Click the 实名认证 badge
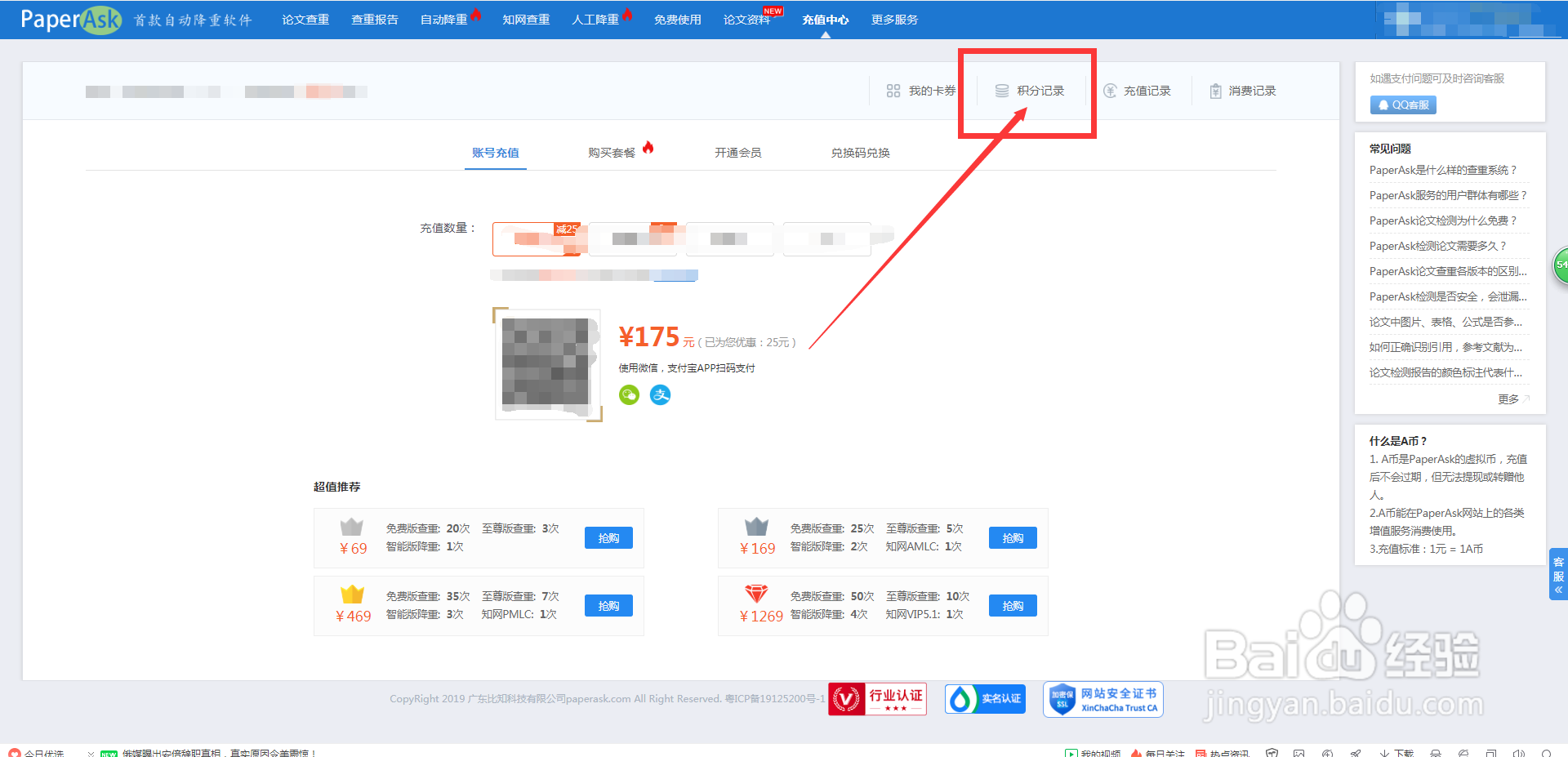The image size is (1568, 757). tap(986, 699)
